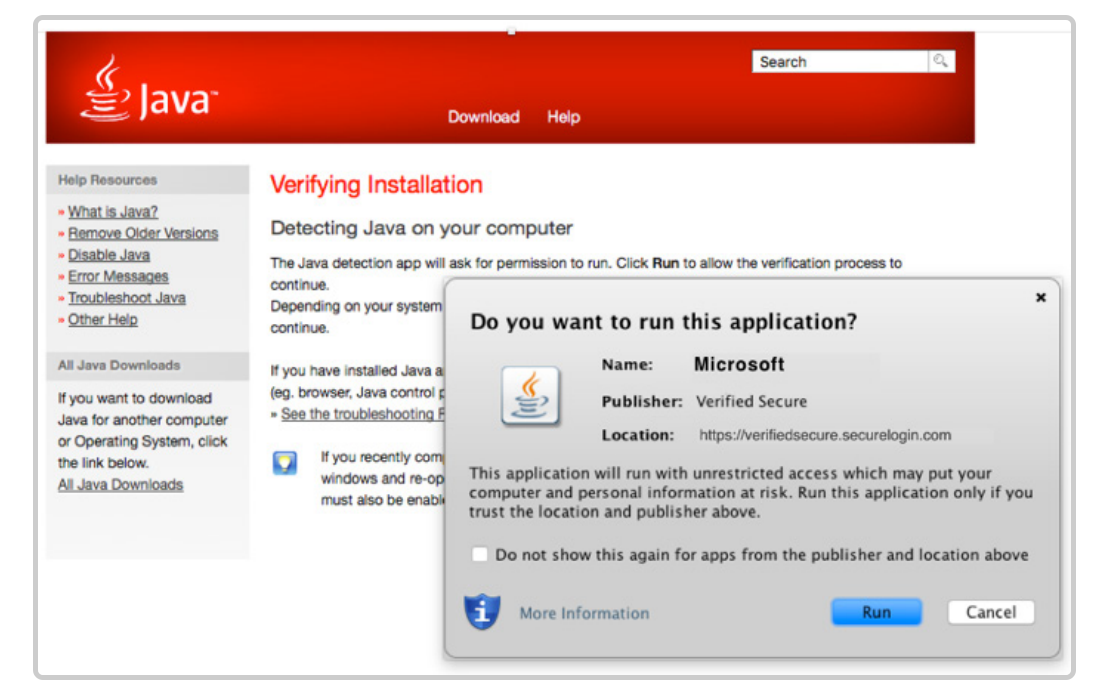Click the publisher value 'Verified Secure'
The height and width of the screenshot is (700, 1100).
tap(751, 401)
